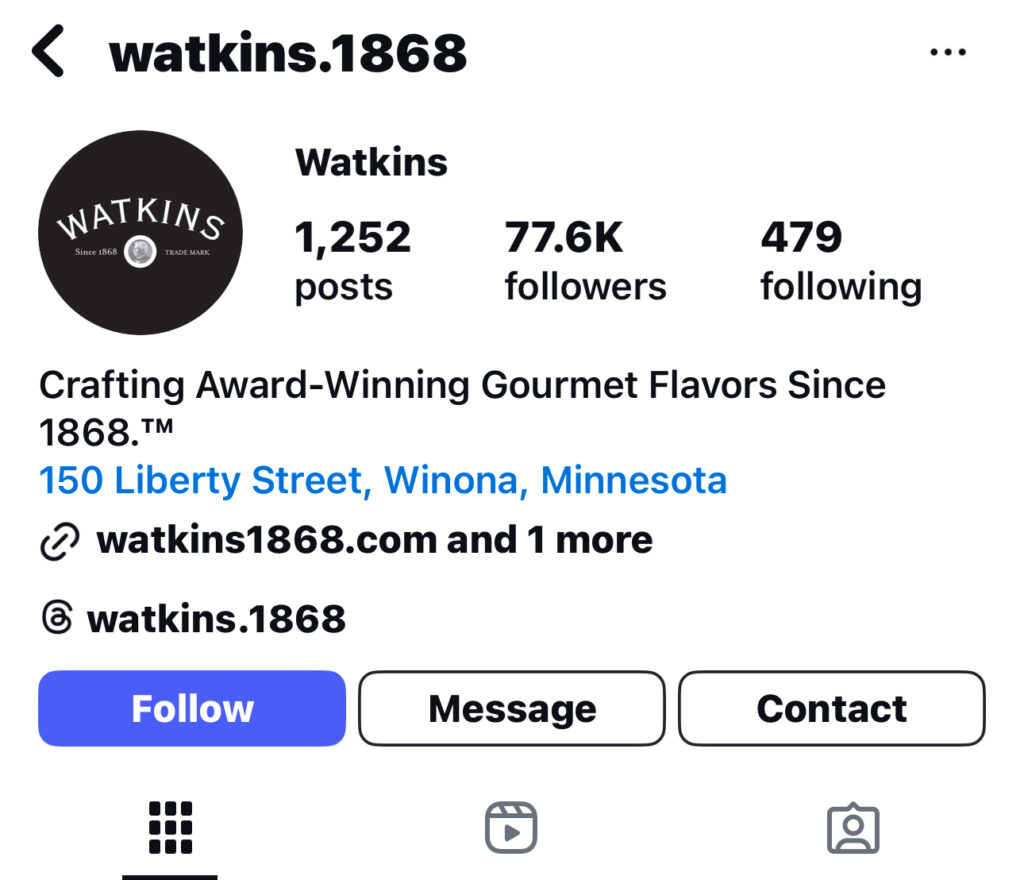Open the watkins.1868 Threads profile link

(216, 618)
